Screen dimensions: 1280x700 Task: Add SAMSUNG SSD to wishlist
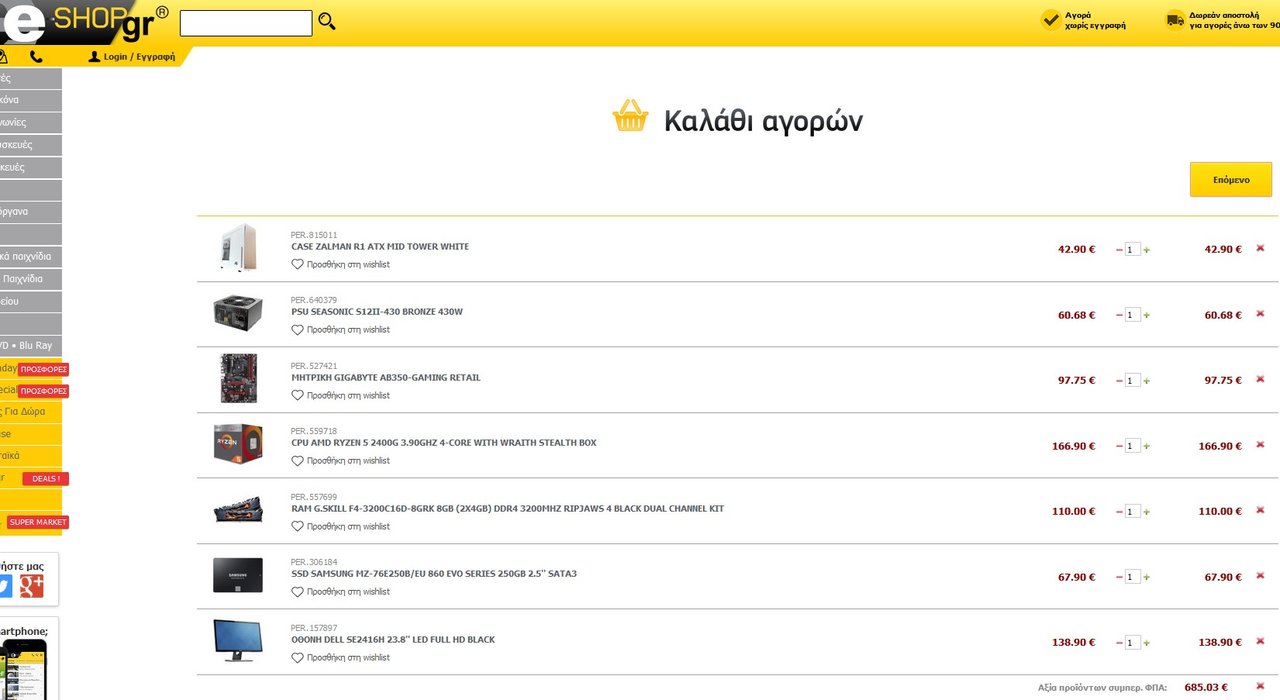[x=340, y=592]
